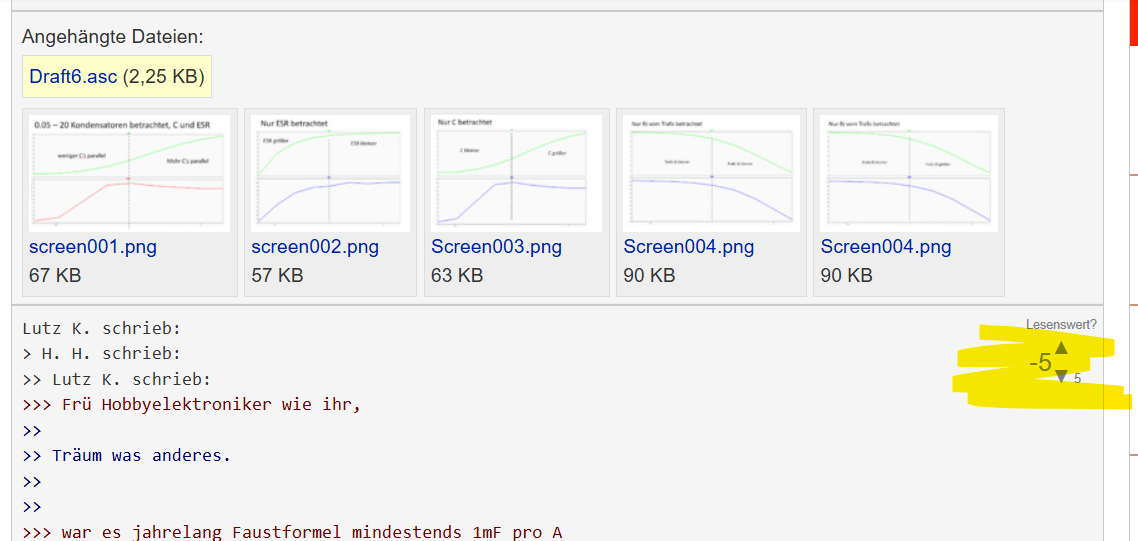Click the first "Lutz K. schrieb:" line

coord(102,328)
